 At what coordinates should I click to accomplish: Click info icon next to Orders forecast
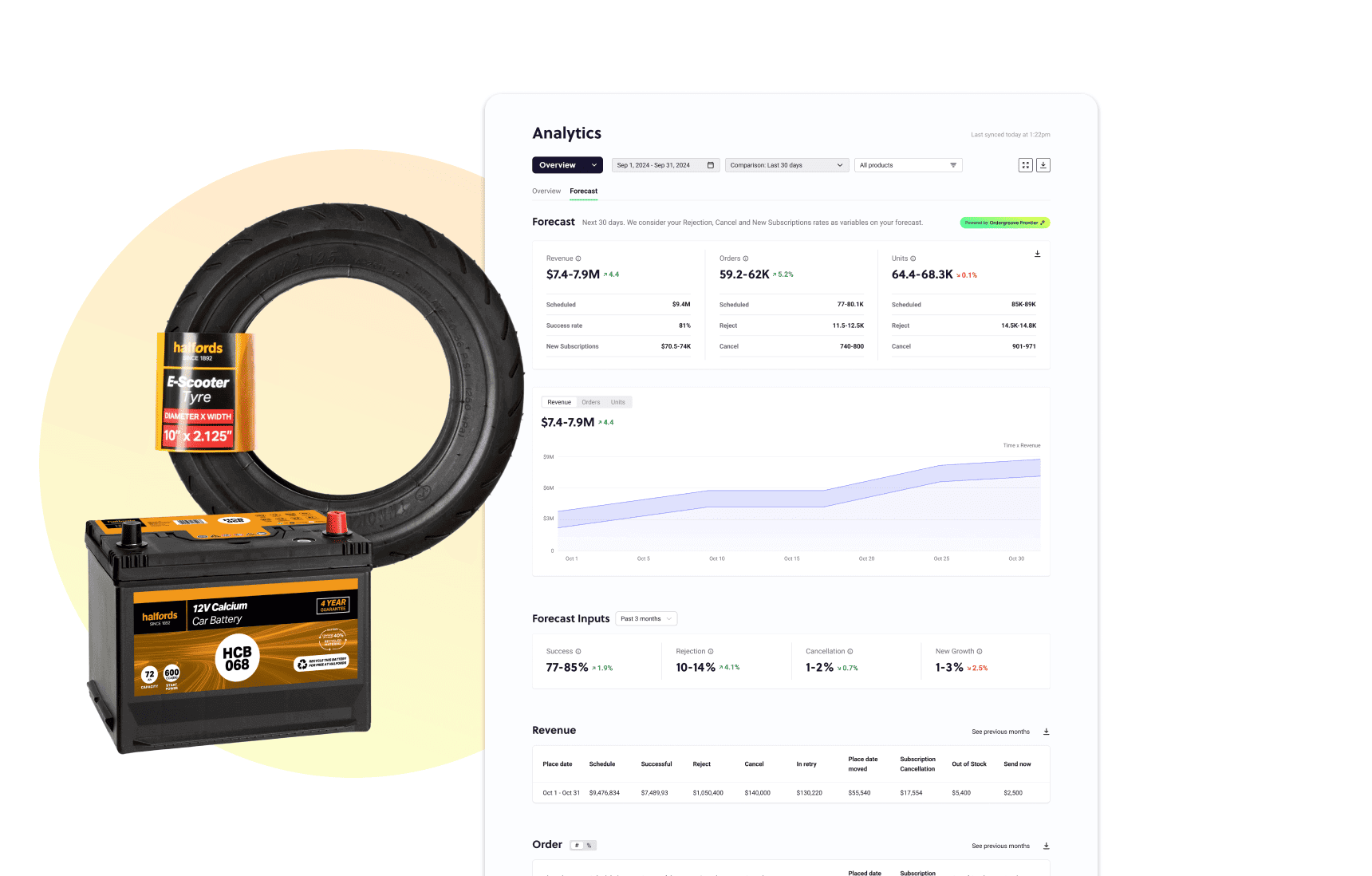point(746,258)
